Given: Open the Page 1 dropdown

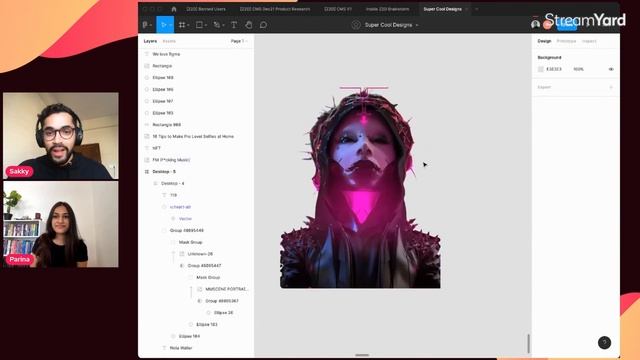Looking at the screenshot, I should (x=239, y=41).
